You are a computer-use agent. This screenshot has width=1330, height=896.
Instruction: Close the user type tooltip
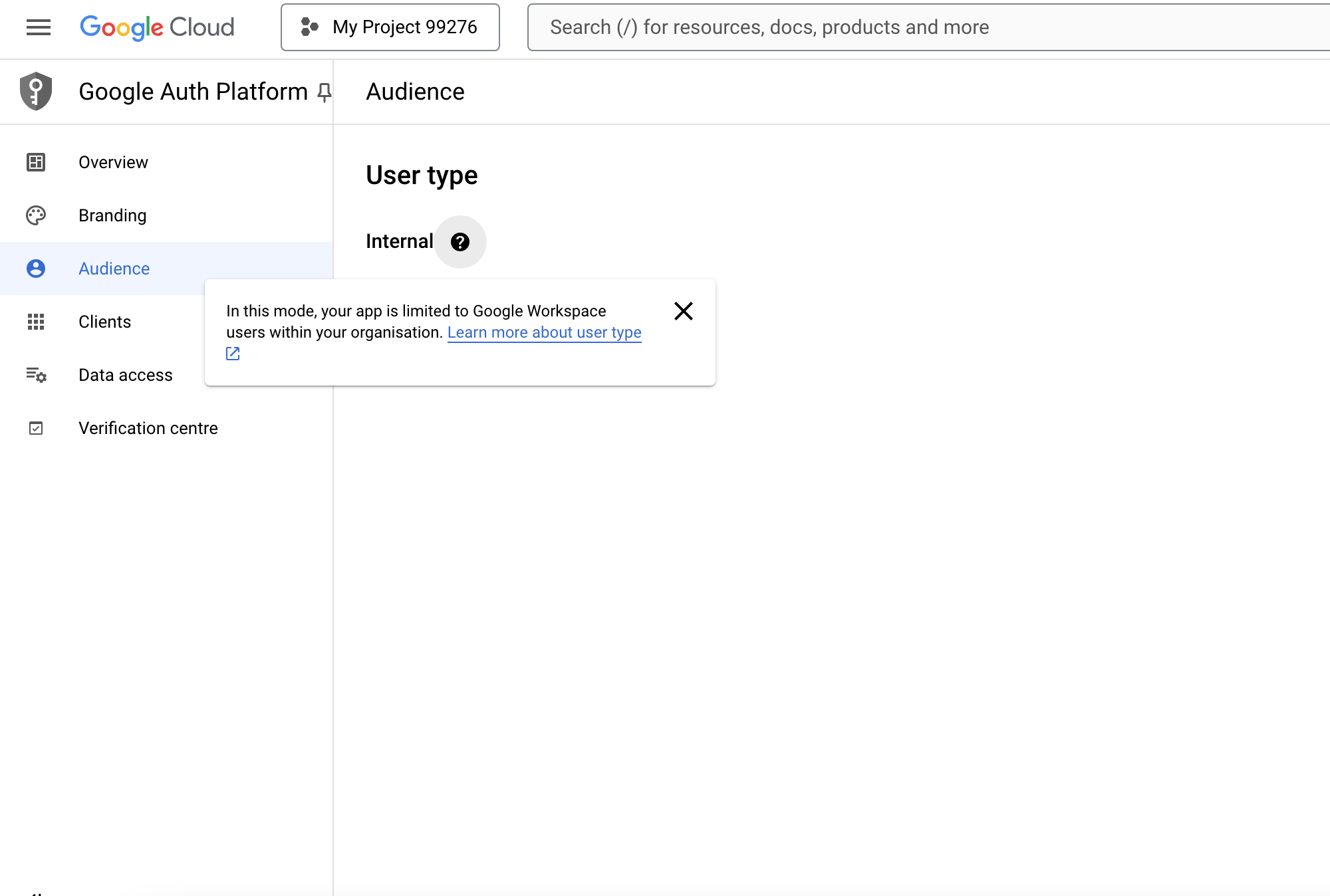click(684, 311)
